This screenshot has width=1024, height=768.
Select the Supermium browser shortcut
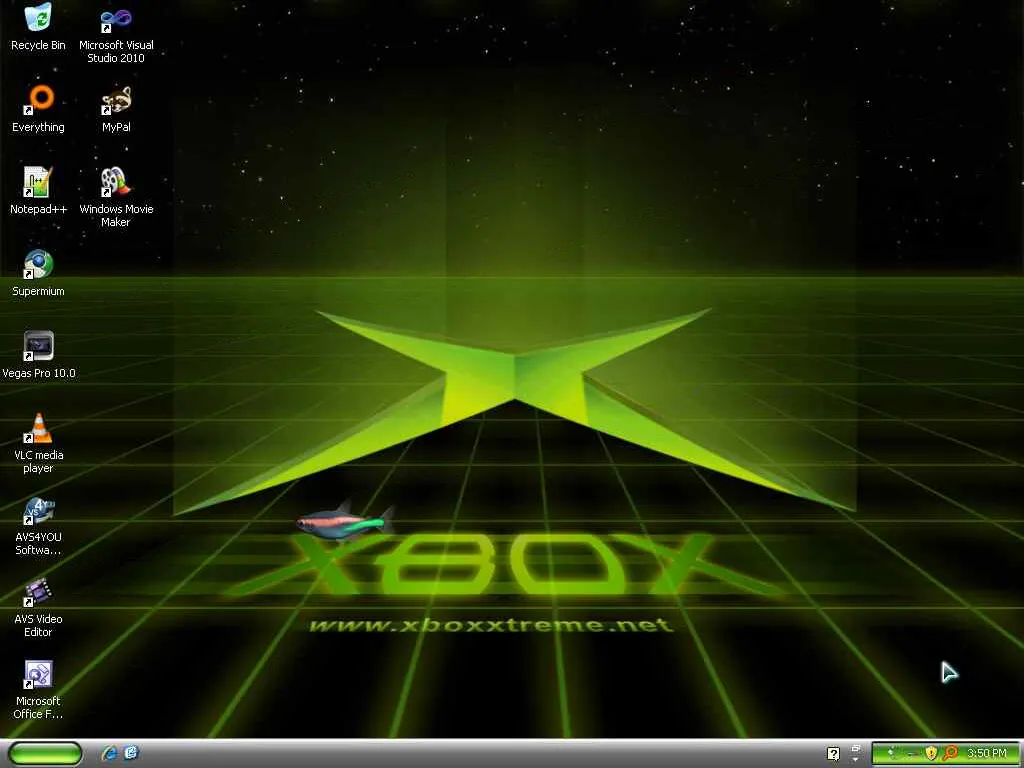(x=38, y=273)
